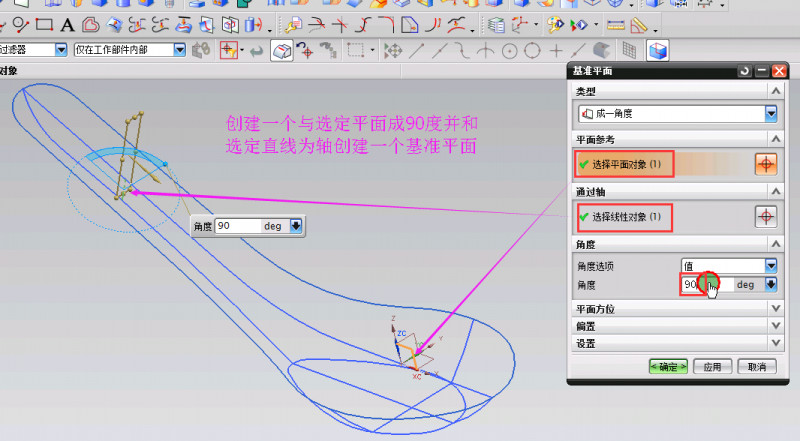
Task: Open the 角度选项 值 dropdown
Action: point(770,265)
